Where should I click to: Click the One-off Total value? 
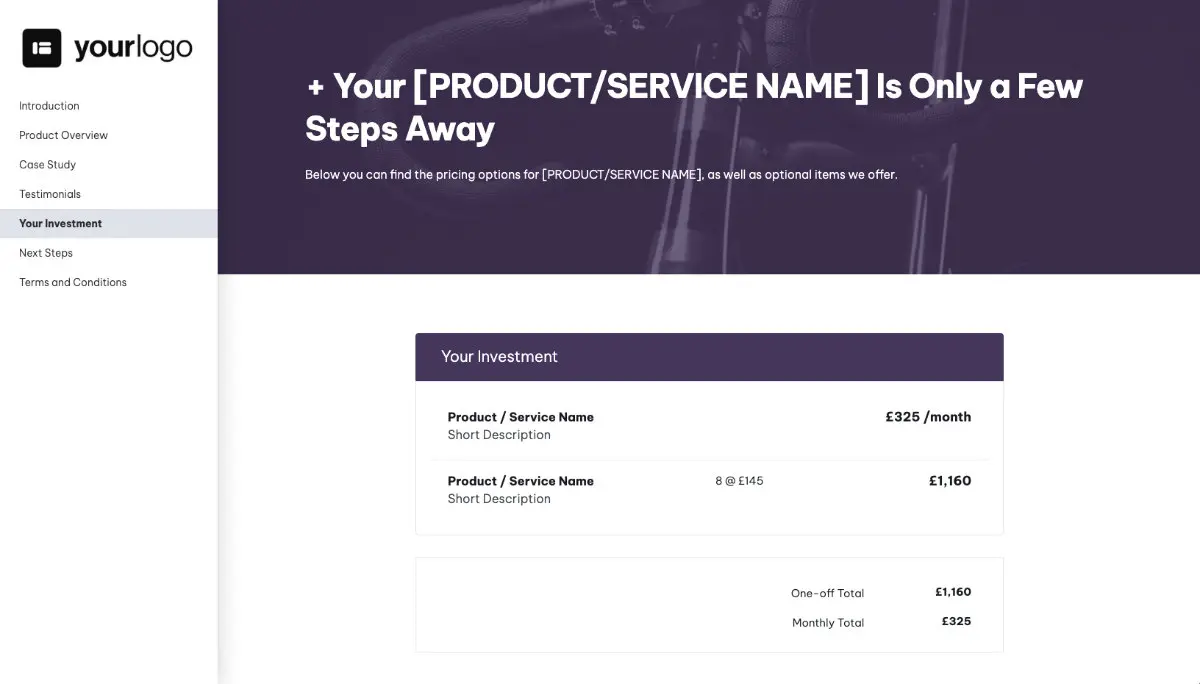pyautogui.click(x=954, y=592)
